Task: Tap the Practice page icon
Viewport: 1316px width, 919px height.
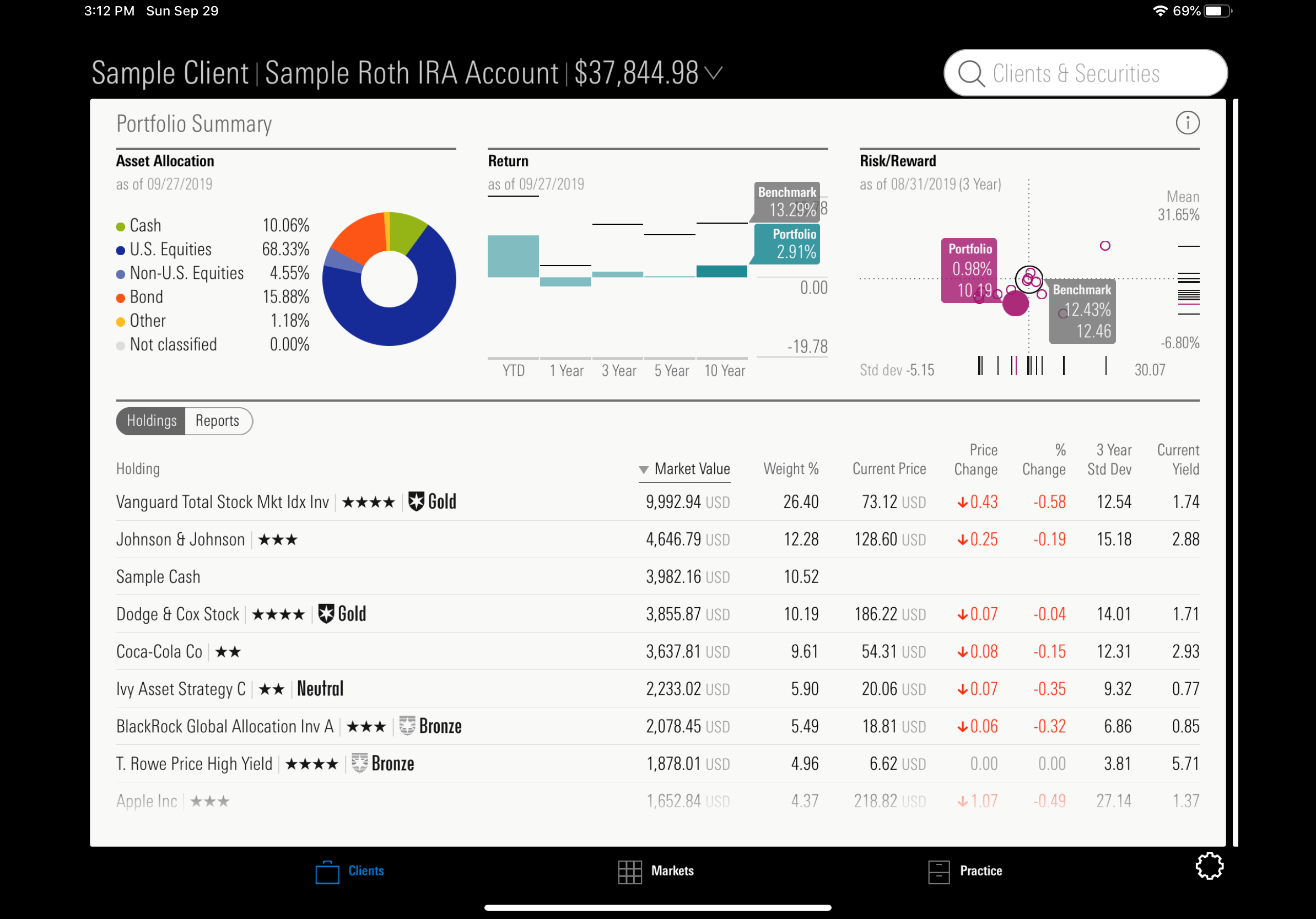Action: 939,872
